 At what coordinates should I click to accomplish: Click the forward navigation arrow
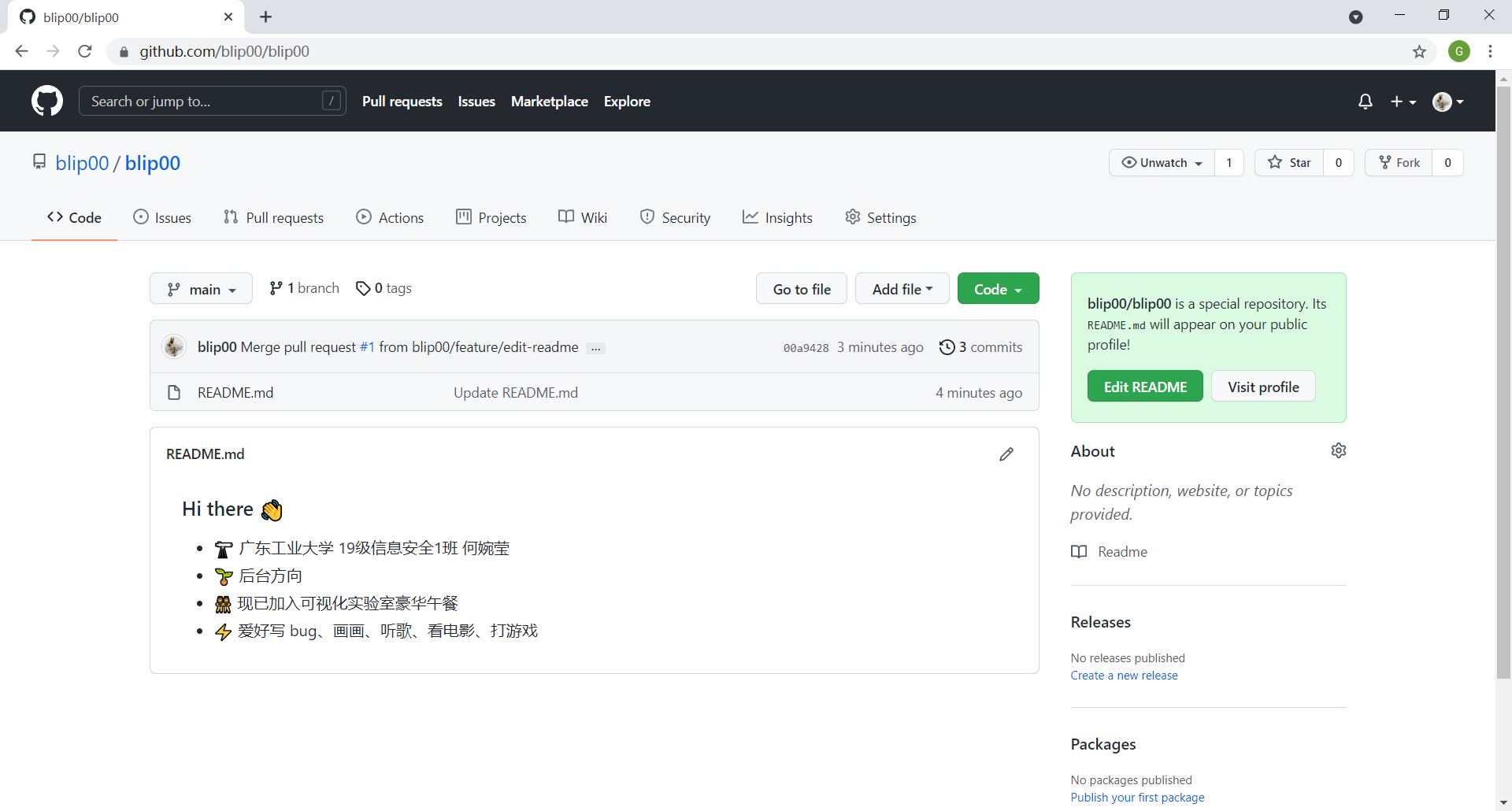click(53, 51)
